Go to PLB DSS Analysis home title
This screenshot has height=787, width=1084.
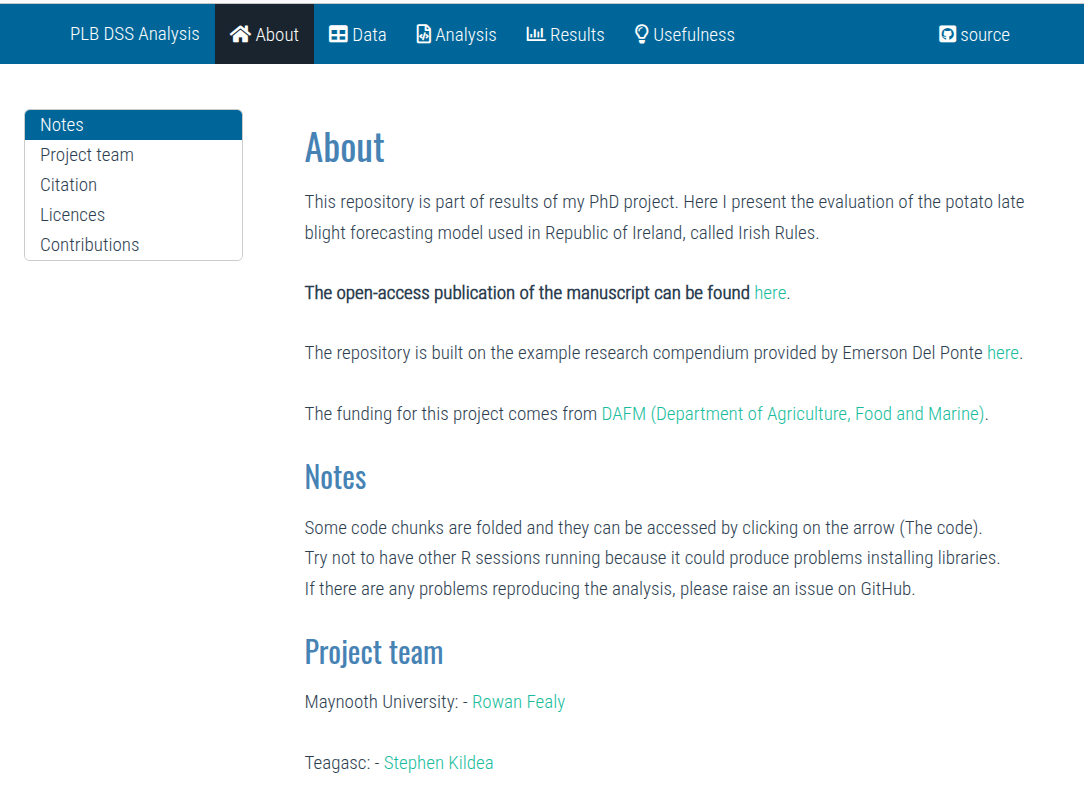pos(135,34)
